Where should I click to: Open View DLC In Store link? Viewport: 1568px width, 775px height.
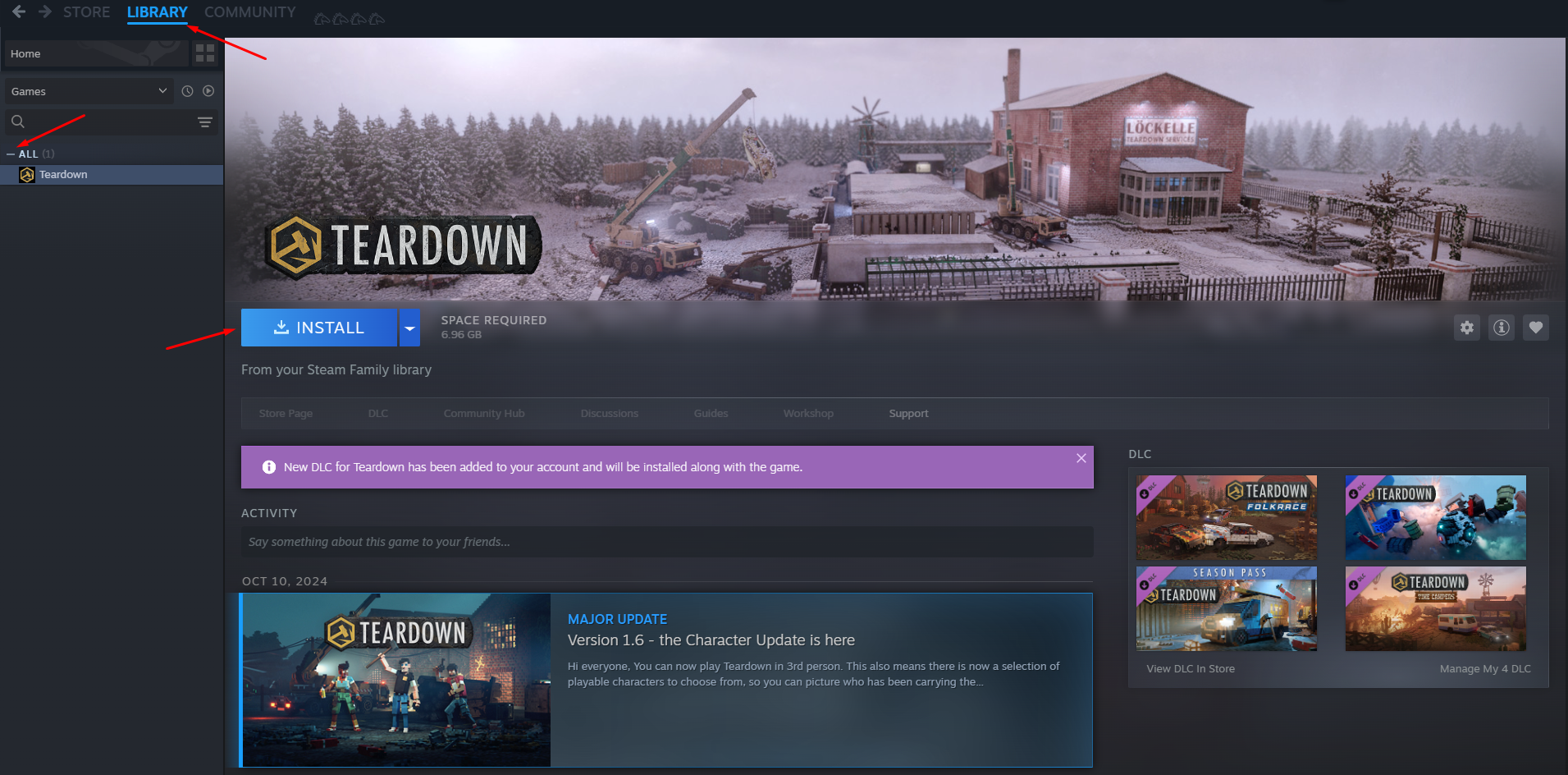click(x=1190, y=669)
